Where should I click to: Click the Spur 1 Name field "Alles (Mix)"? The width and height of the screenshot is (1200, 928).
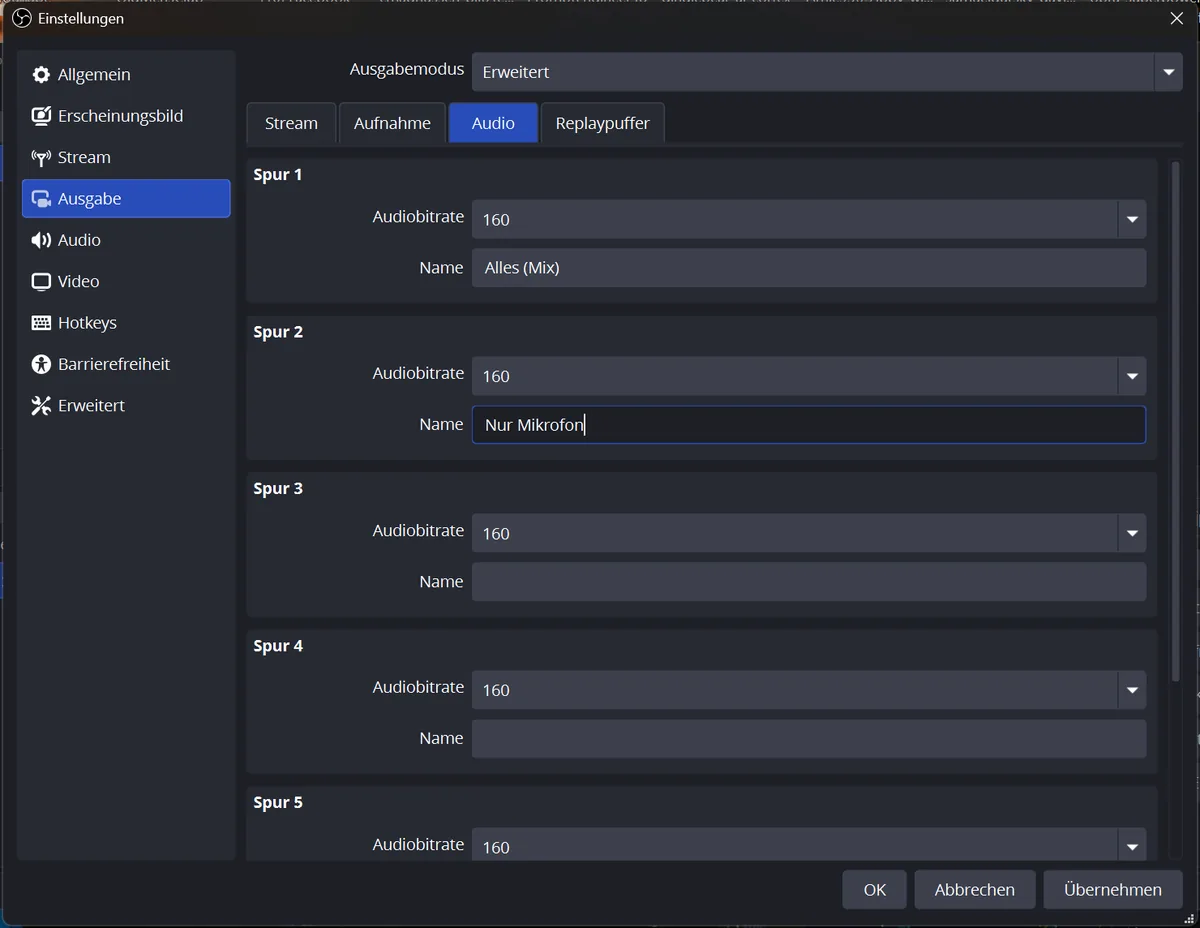(809, 268)
